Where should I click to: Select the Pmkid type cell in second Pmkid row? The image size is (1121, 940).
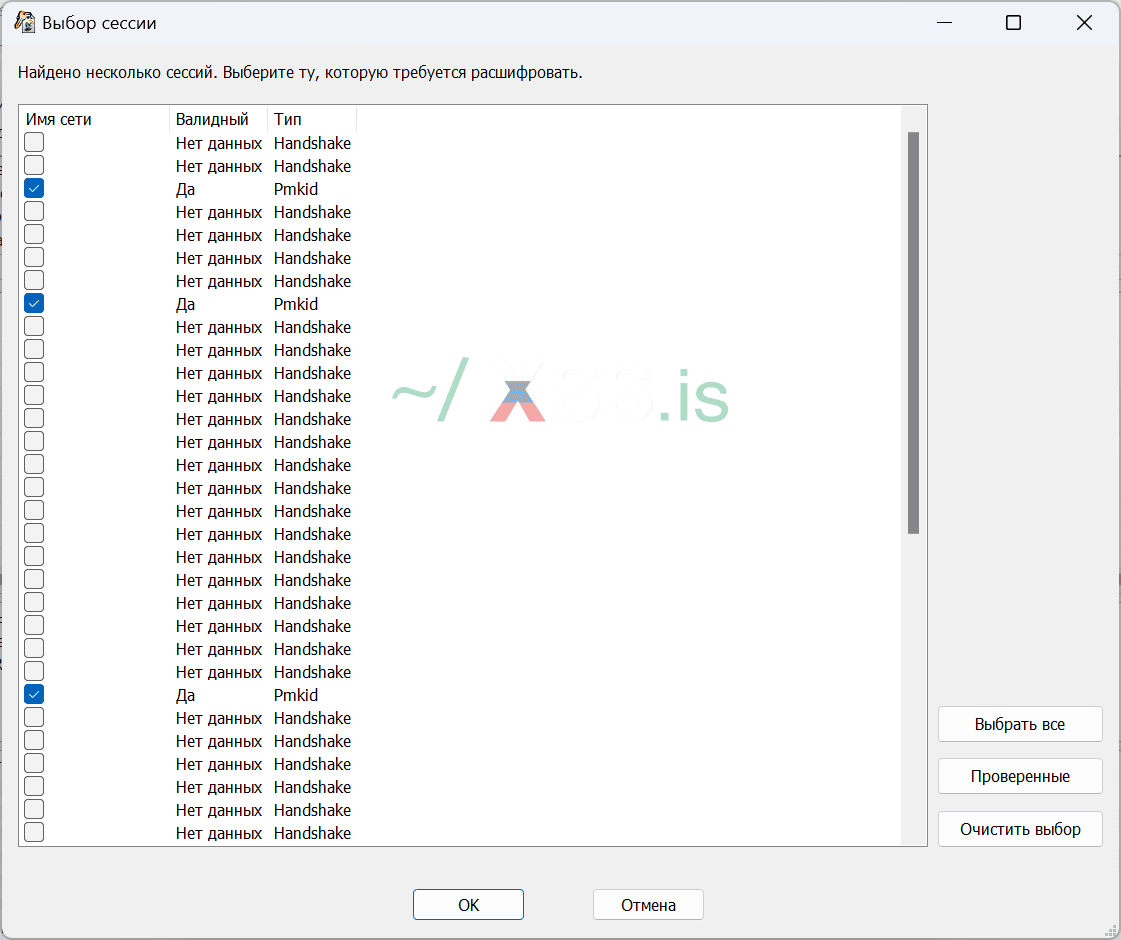tap(296, 305)
